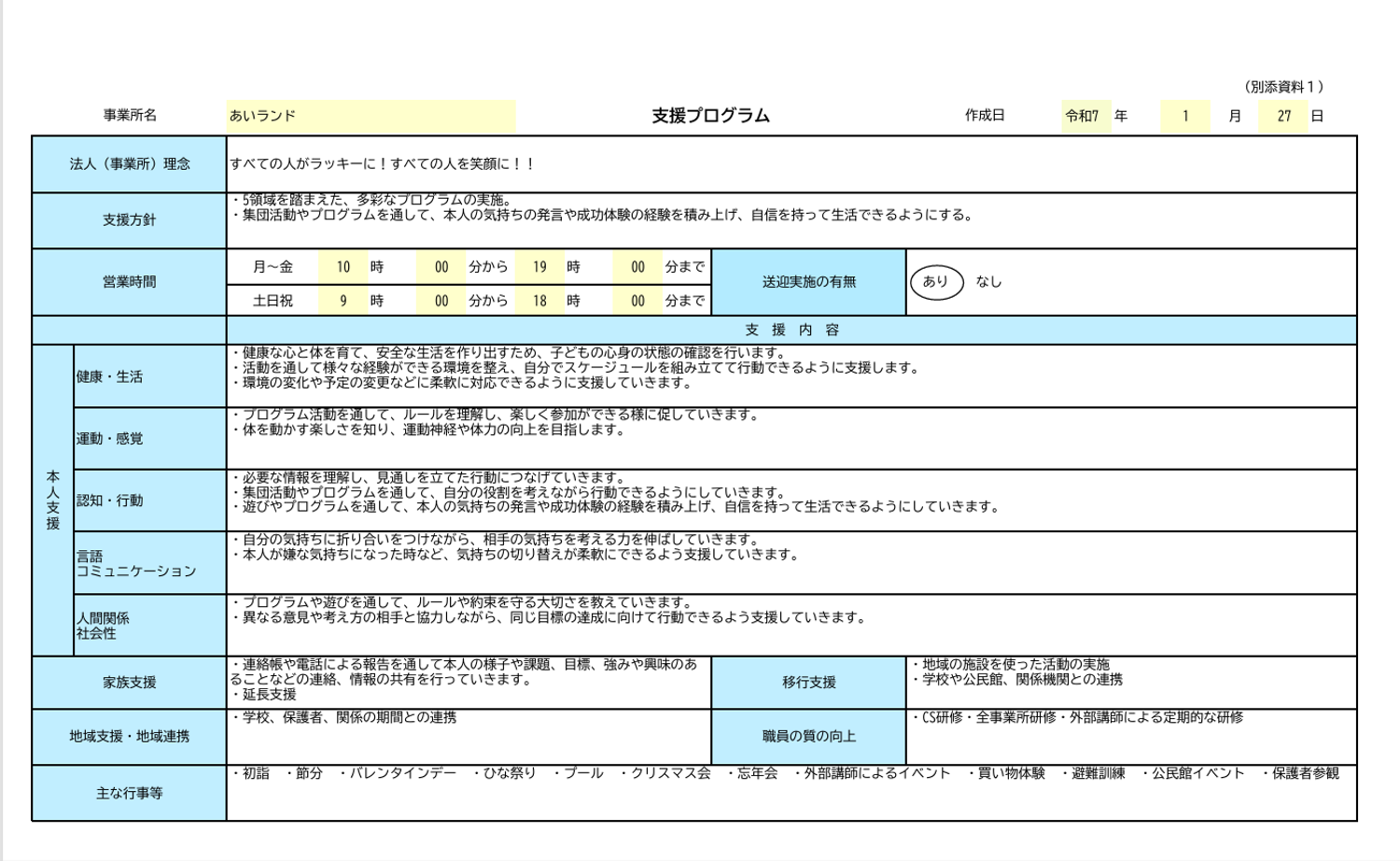Click the 土日祝 closing hour 18 field
The width and height of the screenshot is (1400, 861).
539,301
